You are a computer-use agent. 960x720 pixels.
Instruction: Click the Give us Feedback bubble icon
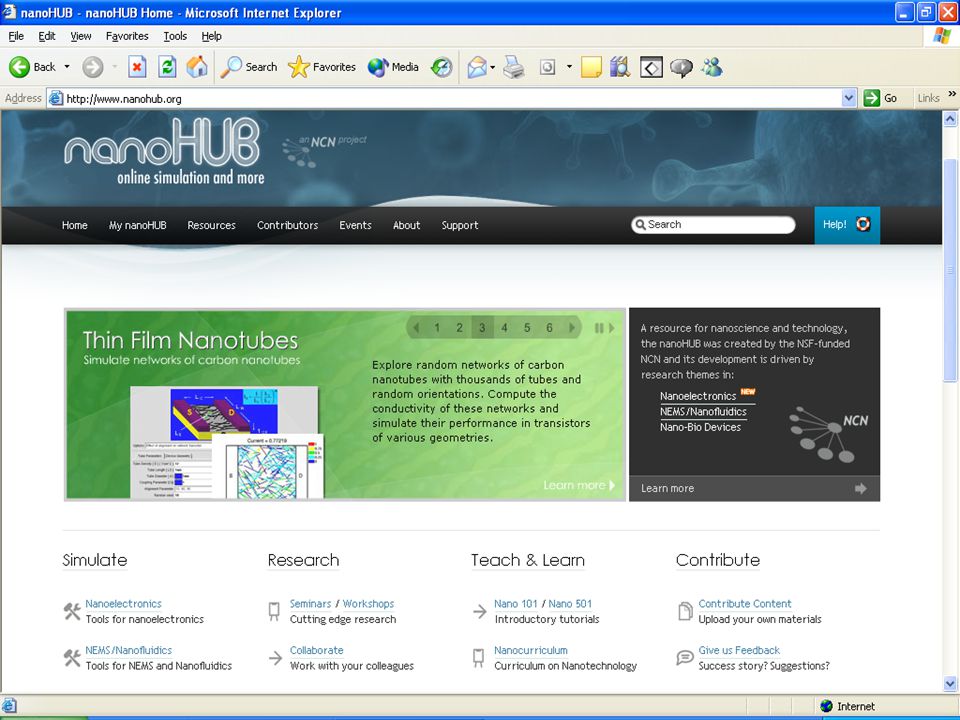(685, 658)
